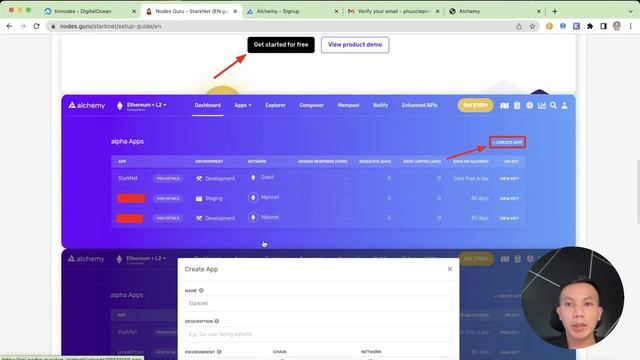Image resolution: width=640 pixels, height=360 pixels.
Task: Click VIEW KEY in the StarkNet row
Action: coord(509,179)
